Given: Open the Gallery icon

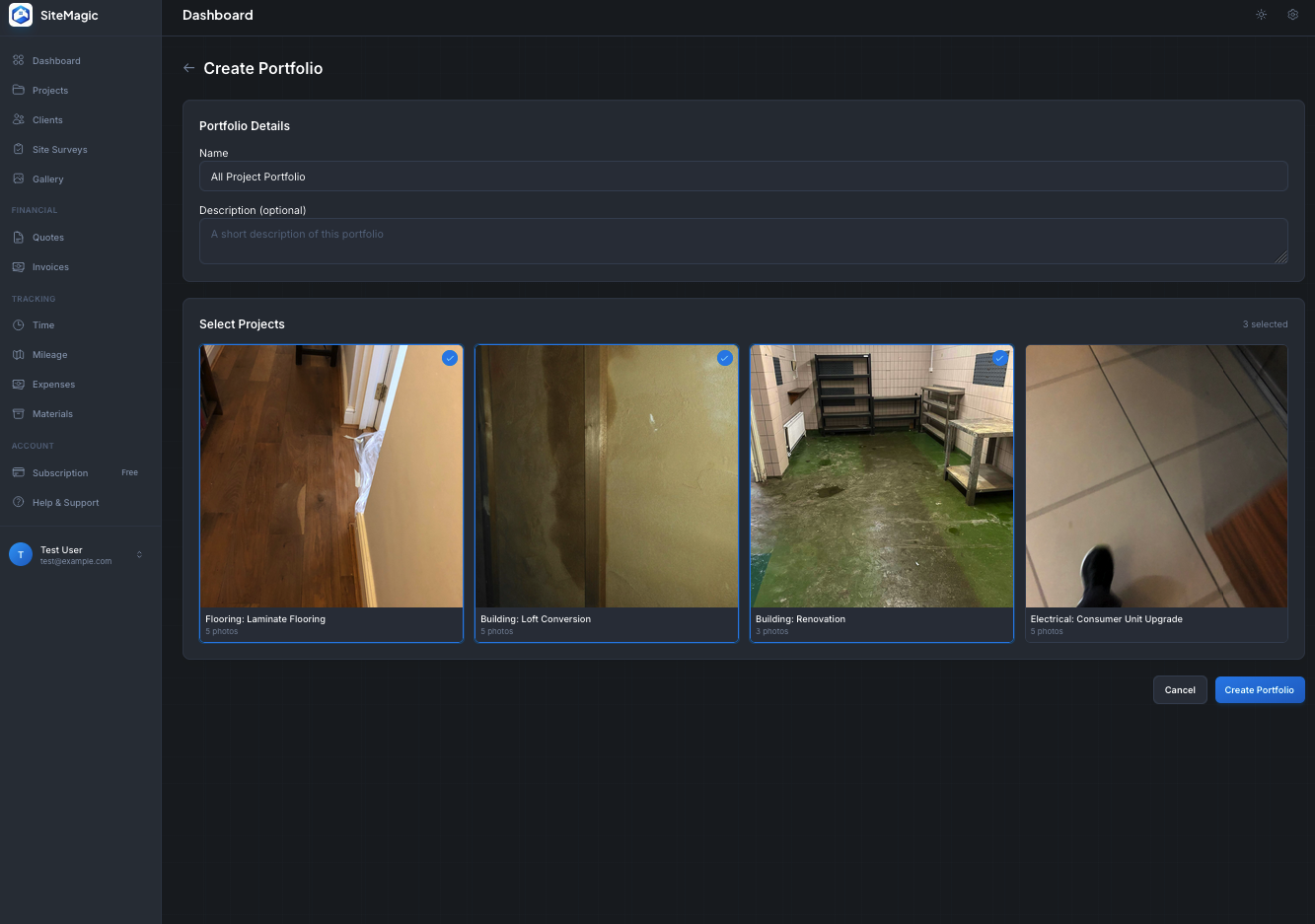Looking at the screenshot, I should tap(17, 178).
